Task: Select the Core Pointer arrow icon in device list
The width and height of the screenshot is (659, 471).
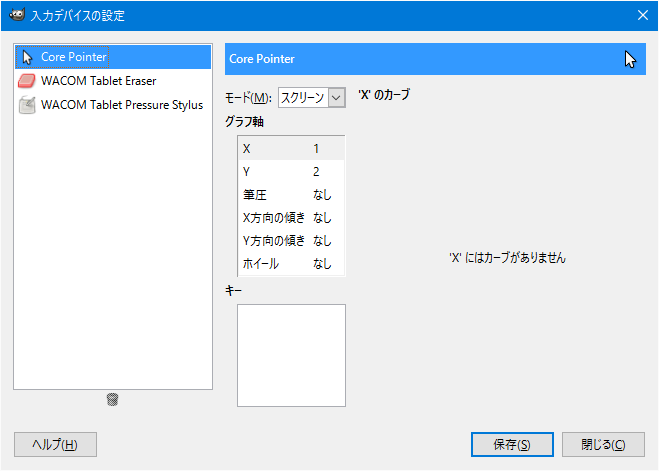Action: (27, 57)
